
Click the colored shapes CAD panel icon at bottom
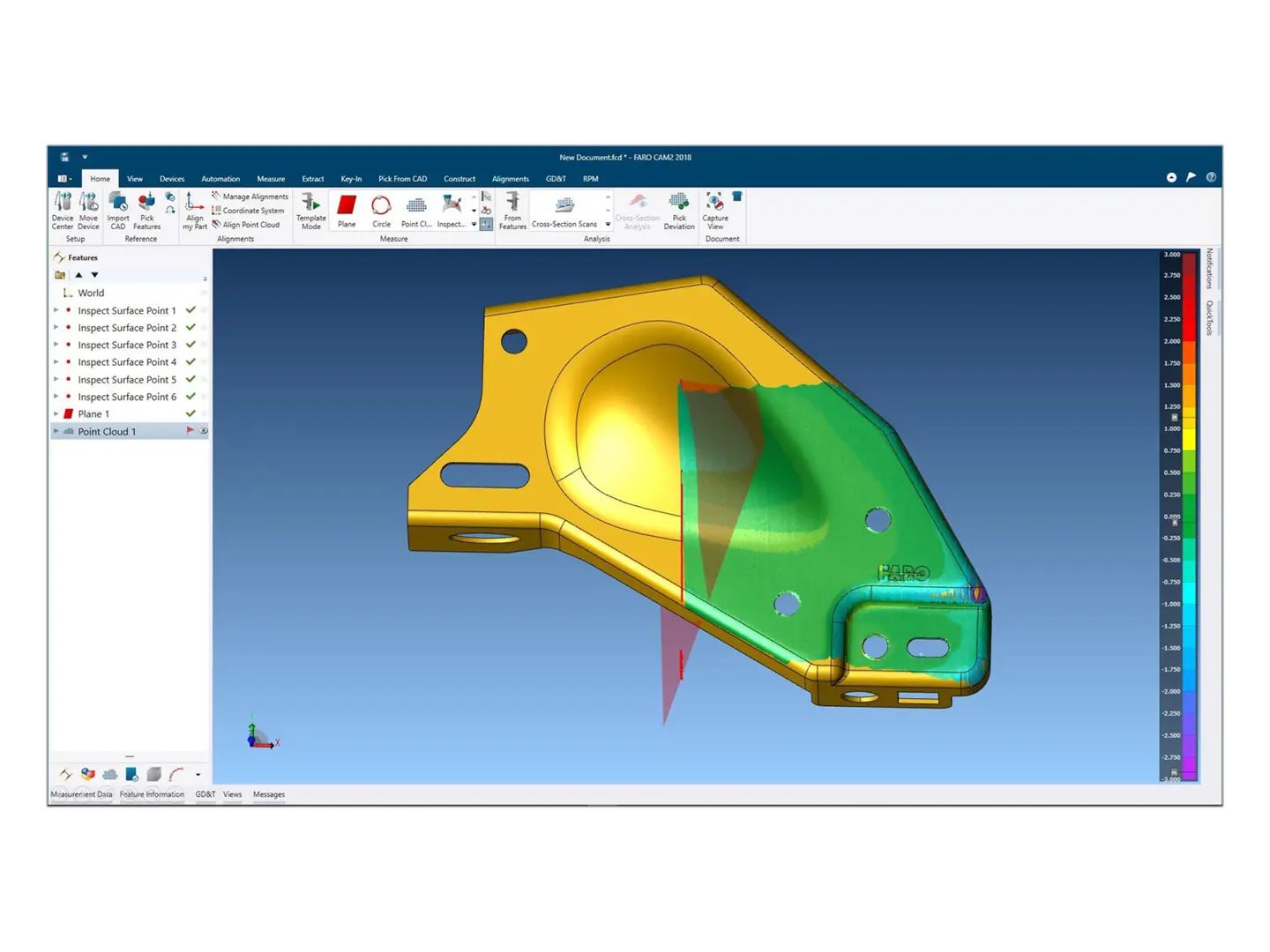click(x=87, y=774)
